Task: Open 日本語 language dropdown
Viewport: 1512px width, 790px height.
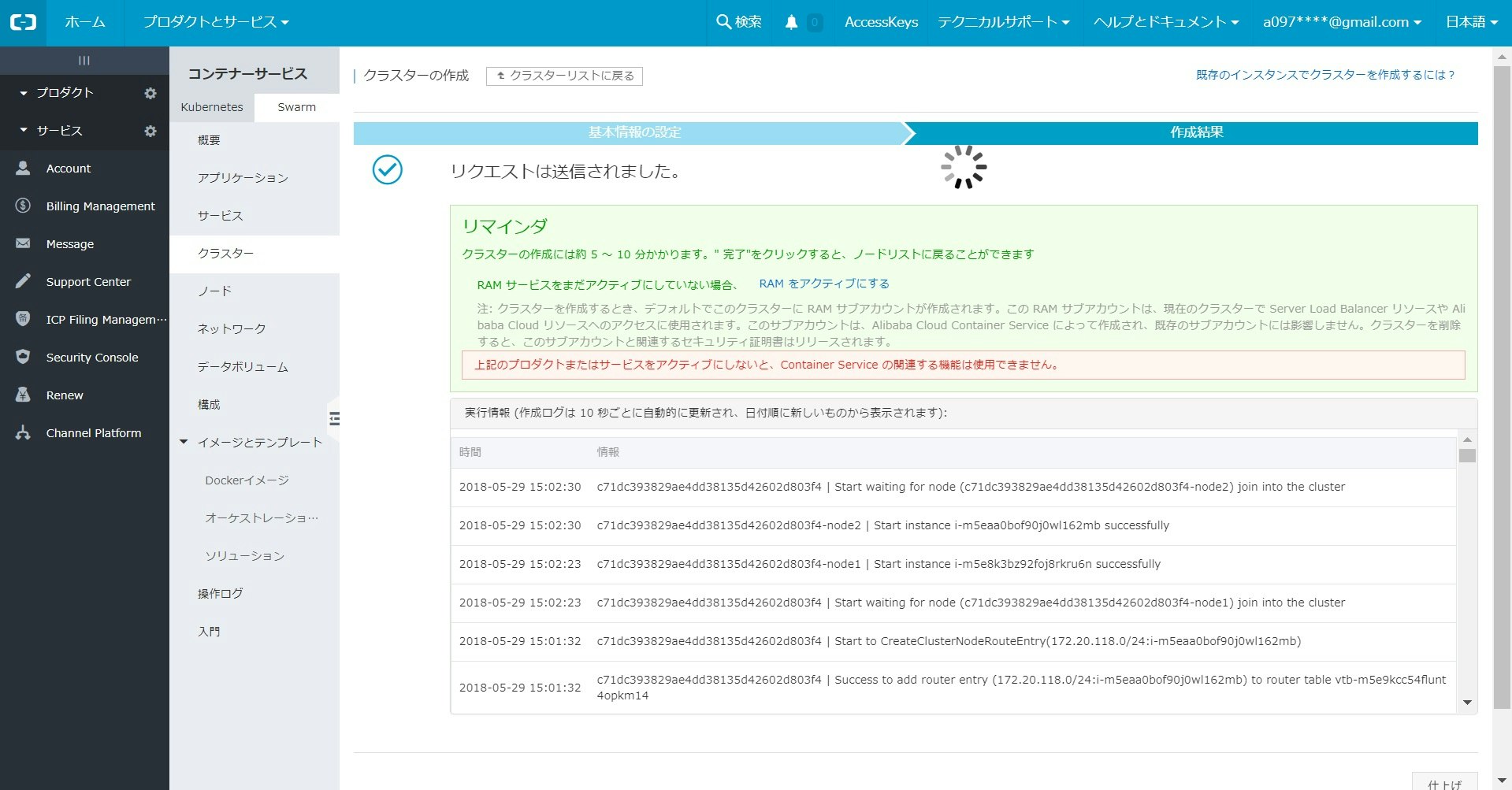Action: click(x=1471, y=22)
